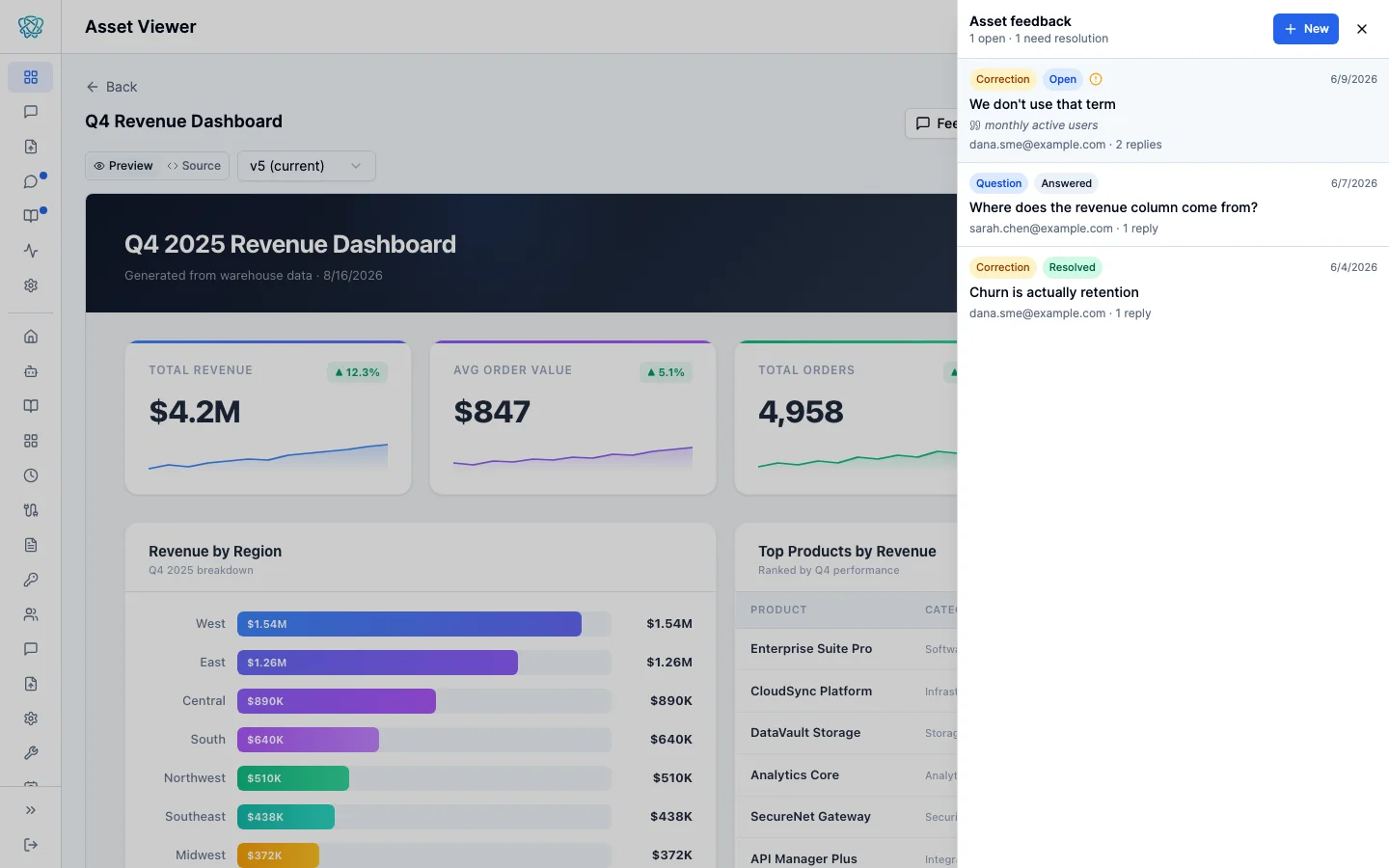The height and width of the screenshot is (868, 1389).
Task: Click the Midwest $372K yellow bar
Action: pos(278,855)
